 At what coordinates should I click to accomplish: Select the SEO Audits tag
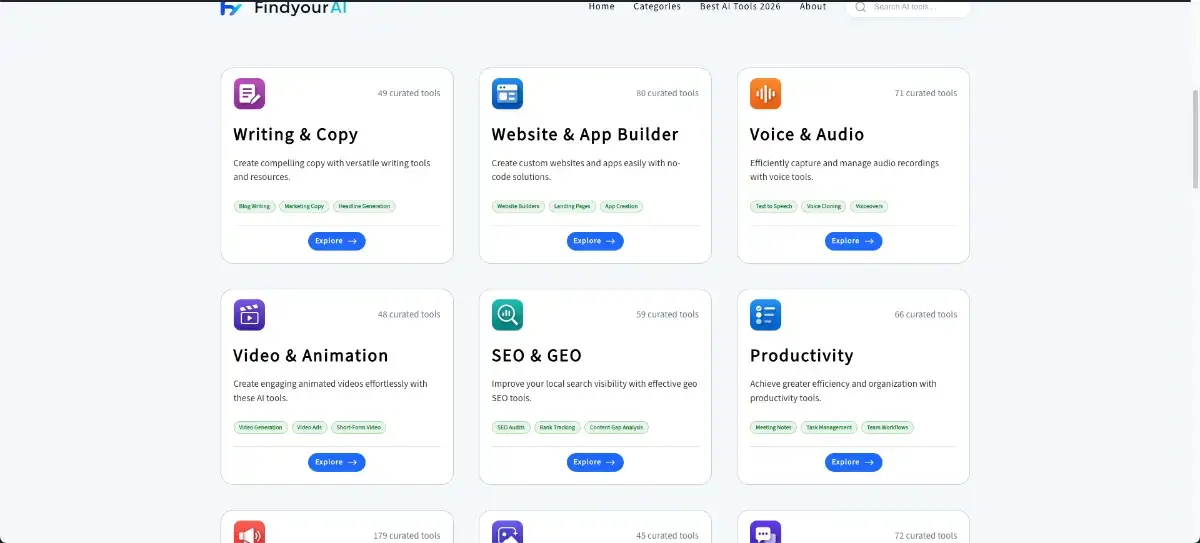pyautogui.click(x=511, y=427)
